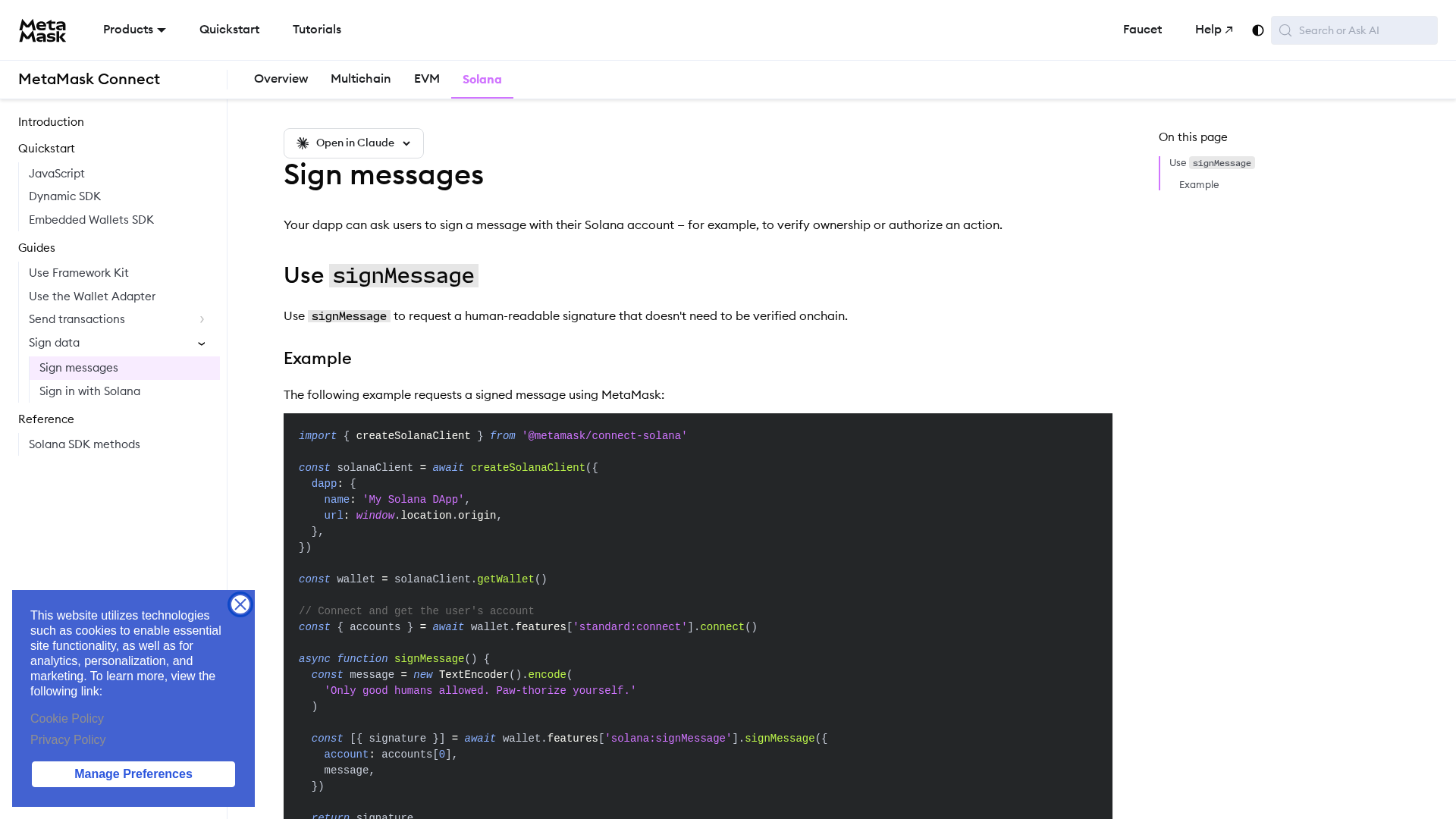Open Tutorials in top navigation
The height and width of the screenshot is (819, 1456).
pos(317,30)
